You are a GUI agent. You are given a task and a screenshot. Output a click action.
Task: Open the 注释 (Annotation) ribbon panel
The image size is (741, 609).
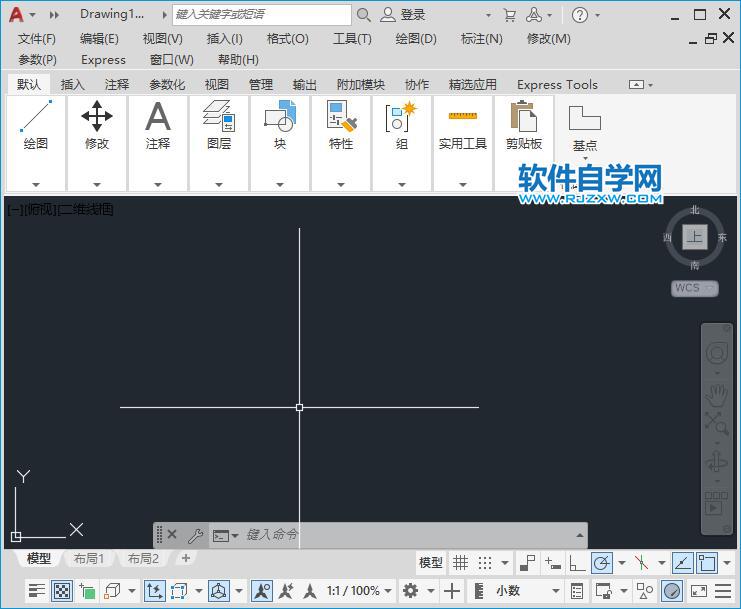point(158,125)
